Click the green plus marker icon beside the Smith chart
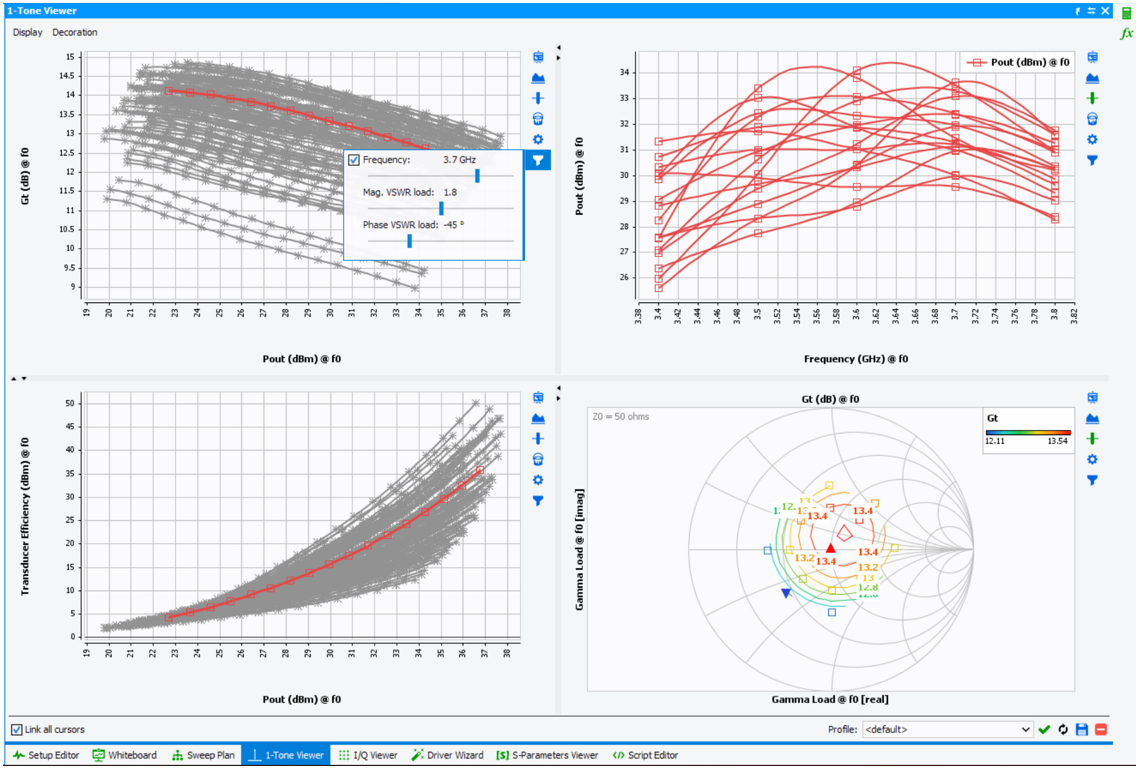This screenshot has height=769, width=1136. pos(1093,438)
